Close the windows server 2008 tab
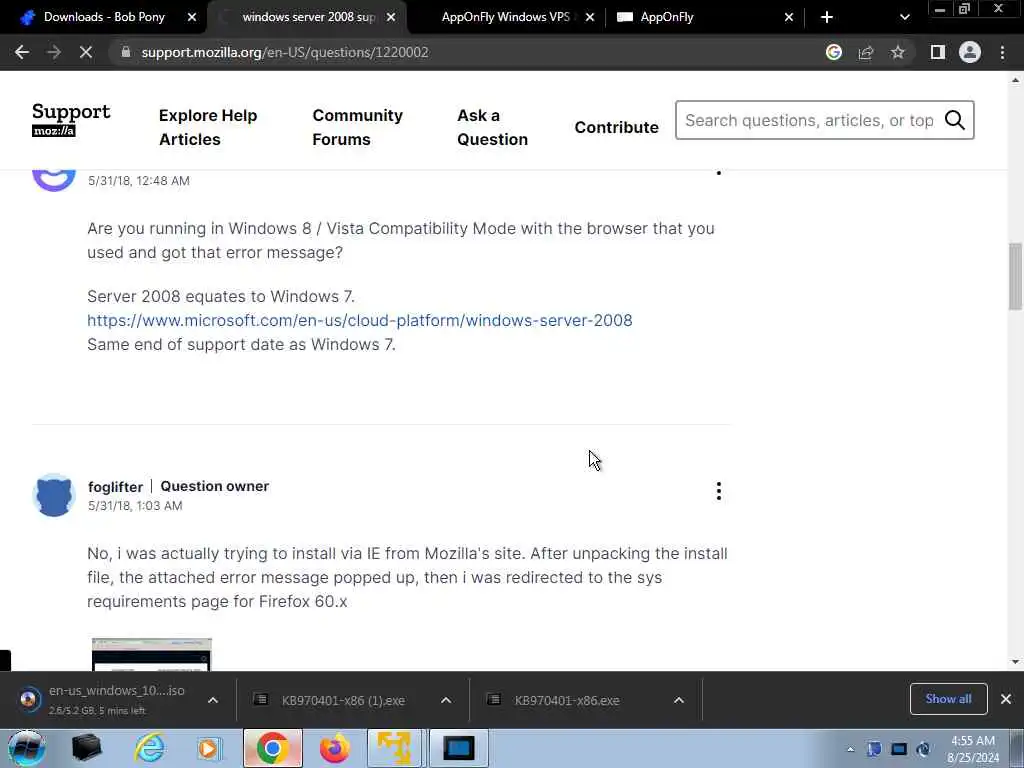Screen dimensions: 1024x768 [391, 17]
